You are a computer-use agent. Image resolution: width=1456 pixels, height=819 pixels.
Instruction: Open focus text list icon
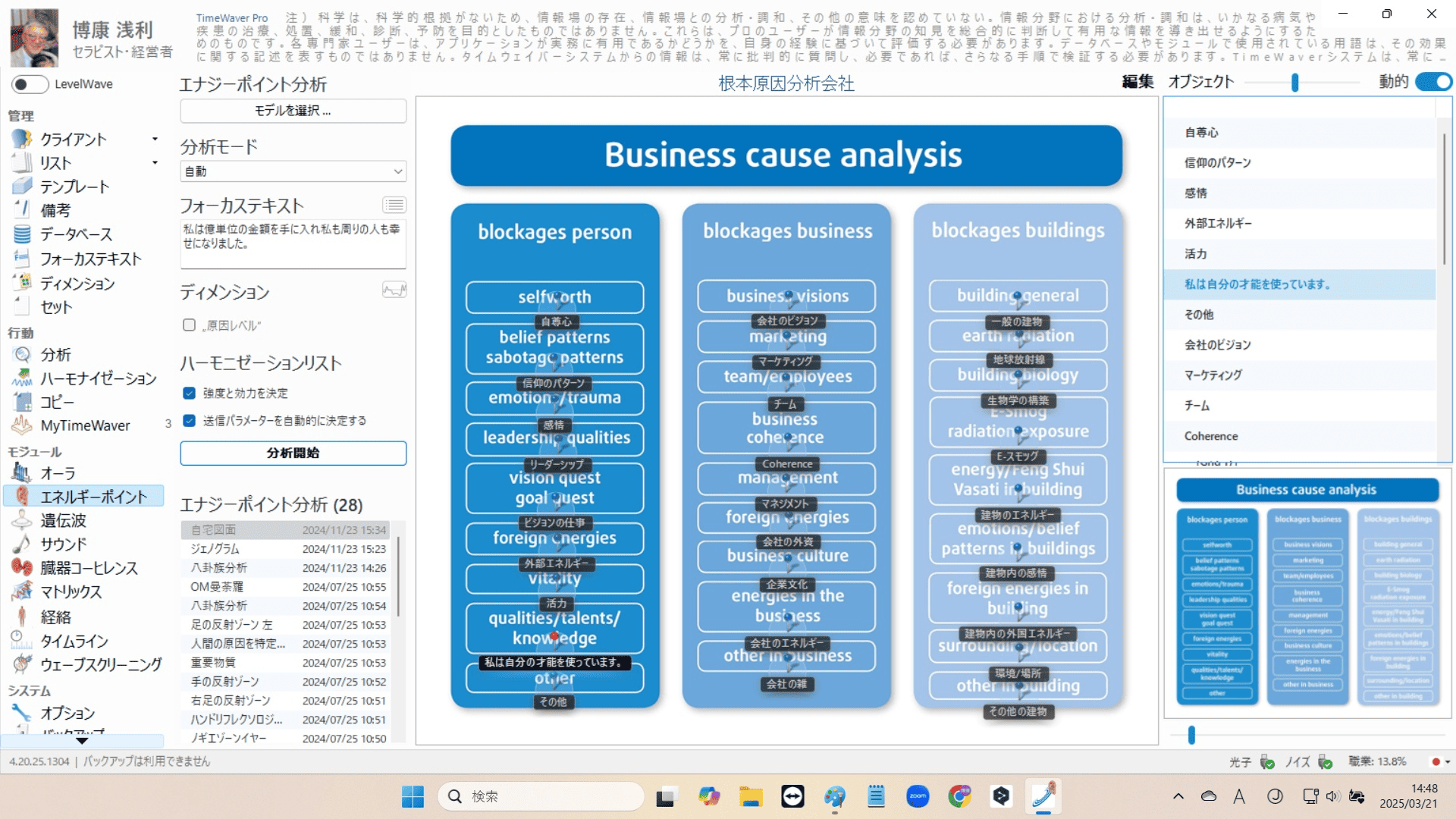(x=394, y=205)
